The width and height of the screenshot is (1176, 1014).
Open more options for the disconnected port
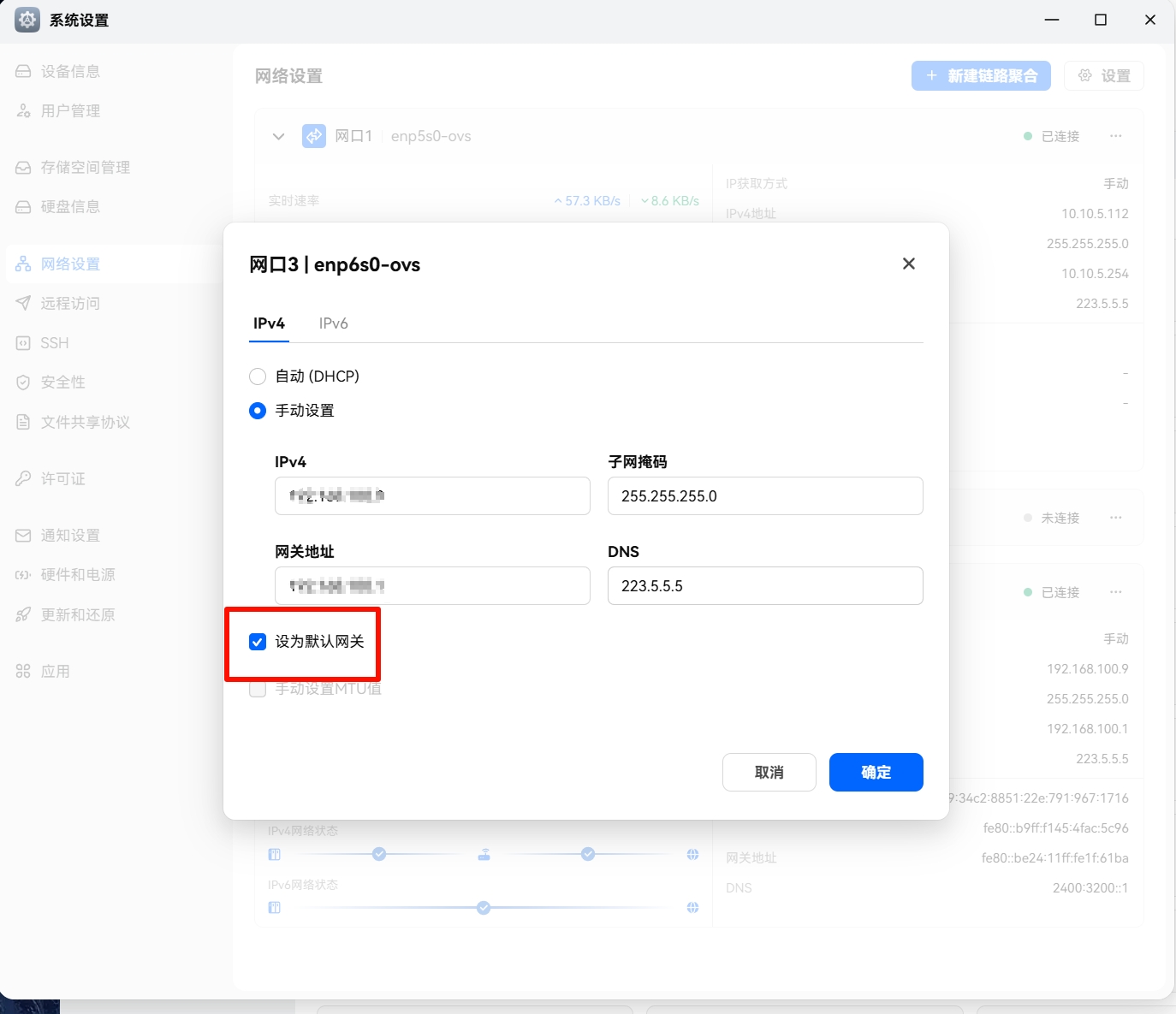(x=1115, y=518)
